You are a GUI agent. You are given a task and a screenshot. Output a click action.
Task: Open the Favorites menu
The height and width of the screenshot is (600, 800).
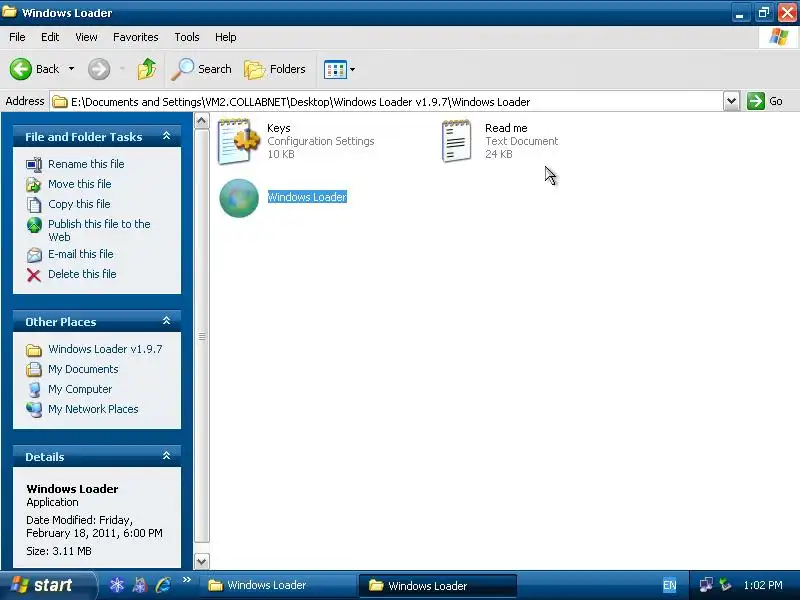pos(136,37)
